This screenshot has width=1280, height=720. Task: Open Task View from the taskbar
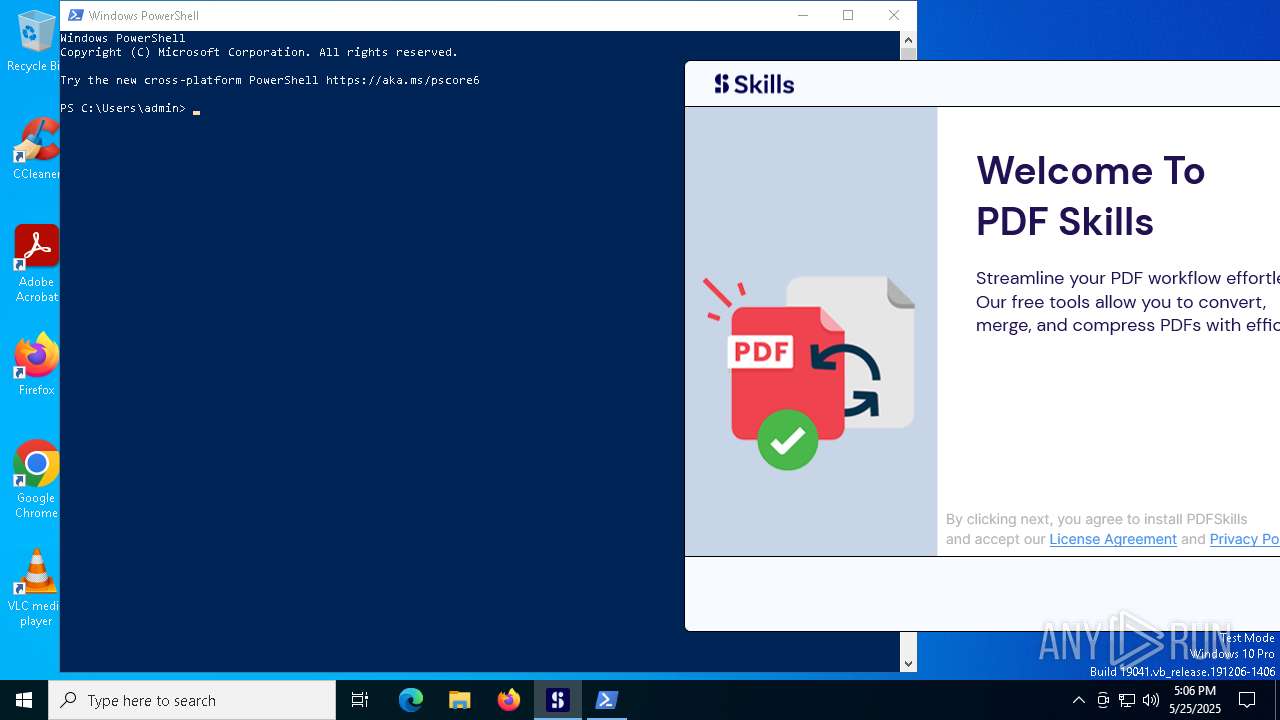point(360,700)
